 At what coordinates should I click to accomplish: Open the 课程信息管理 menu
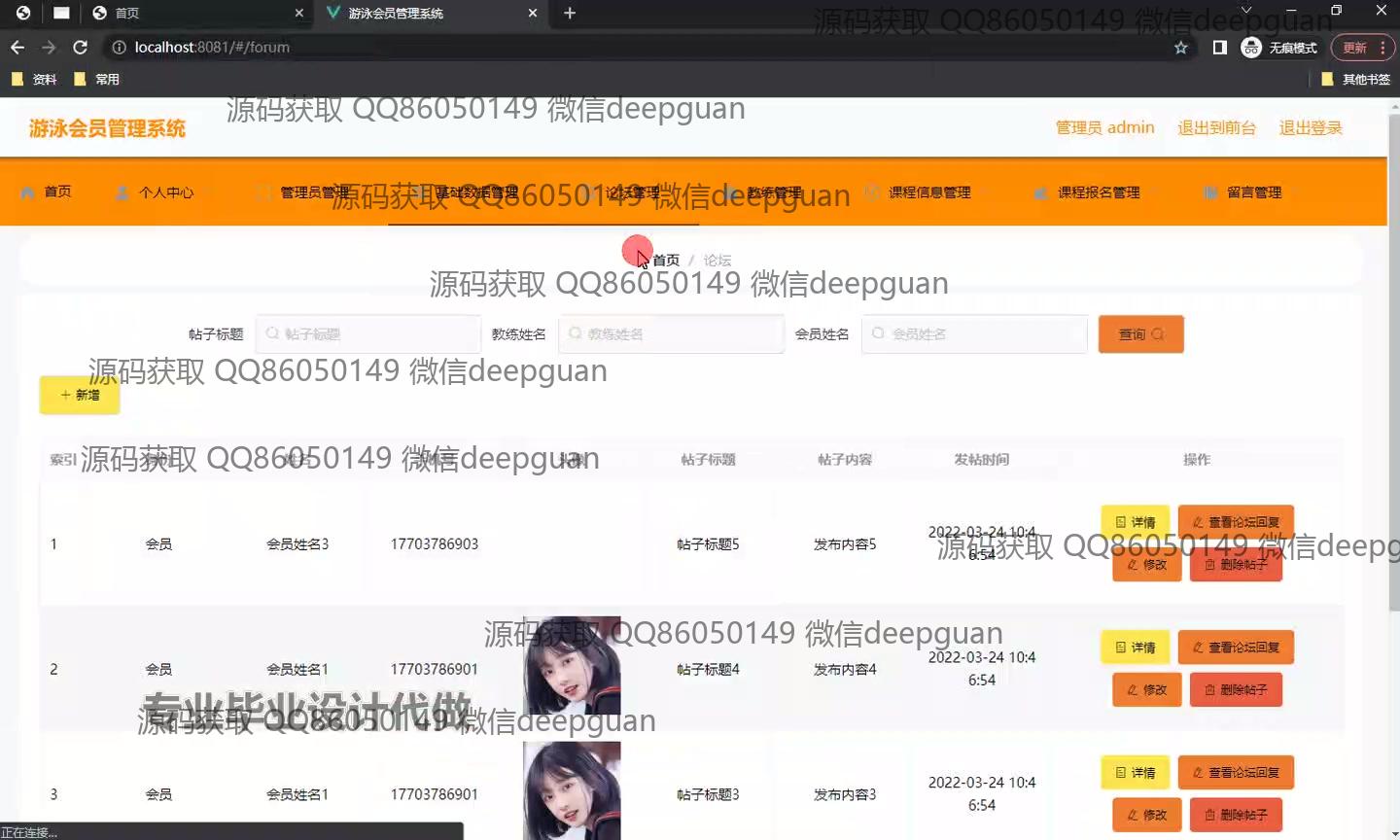click(x=928, y=192)
